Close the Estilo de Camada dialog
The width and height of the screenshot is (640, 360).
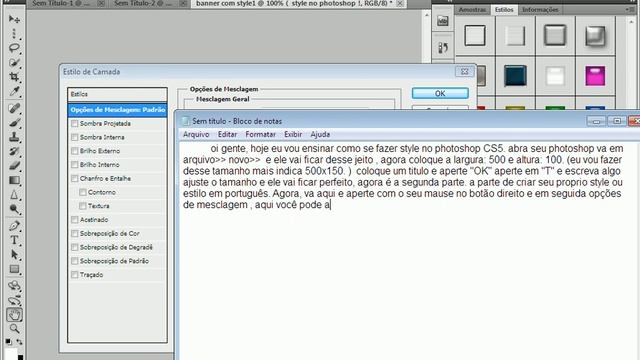tap(464, 71)
